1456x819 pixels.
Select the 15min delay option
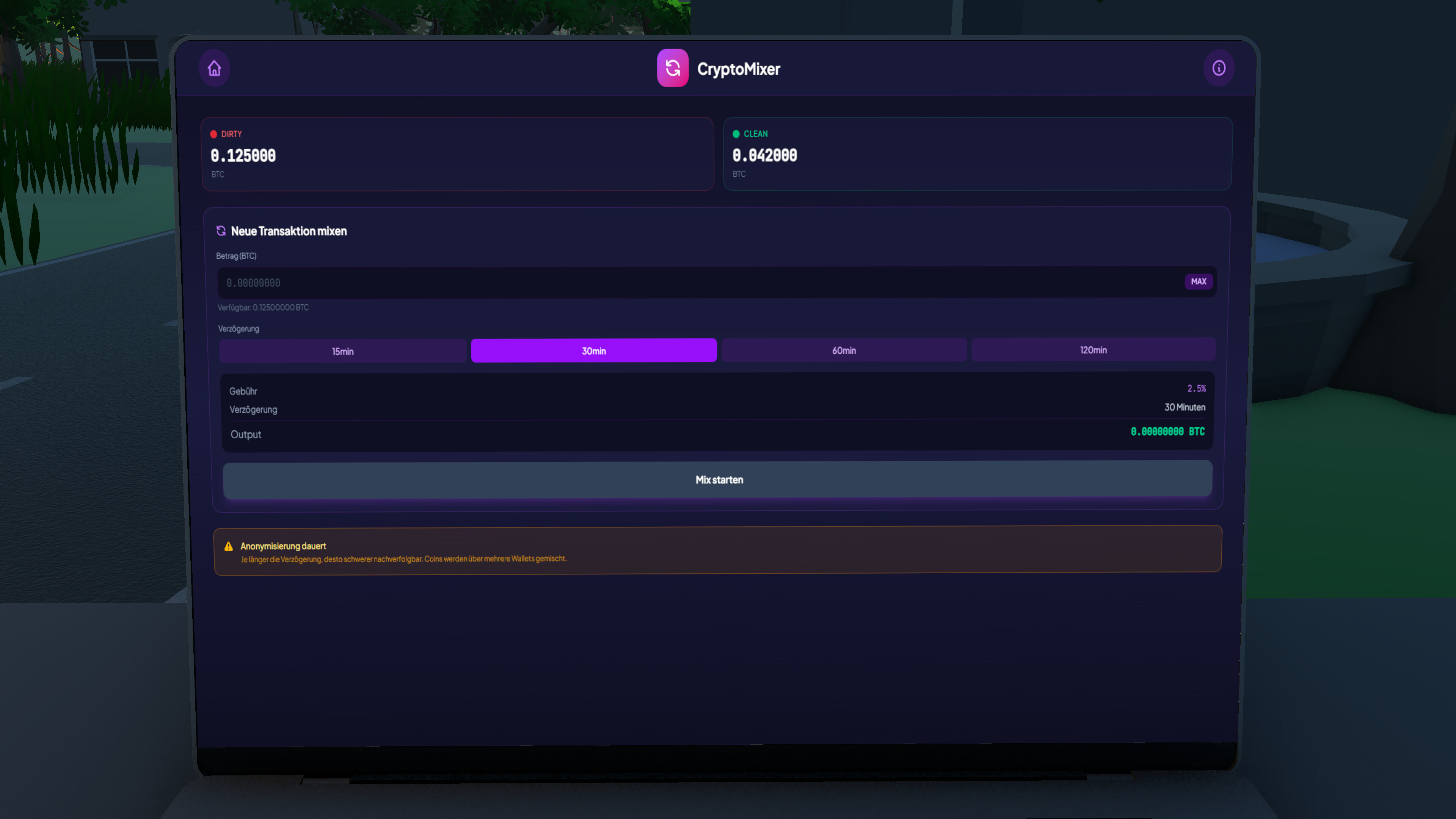tap(342, 350)
